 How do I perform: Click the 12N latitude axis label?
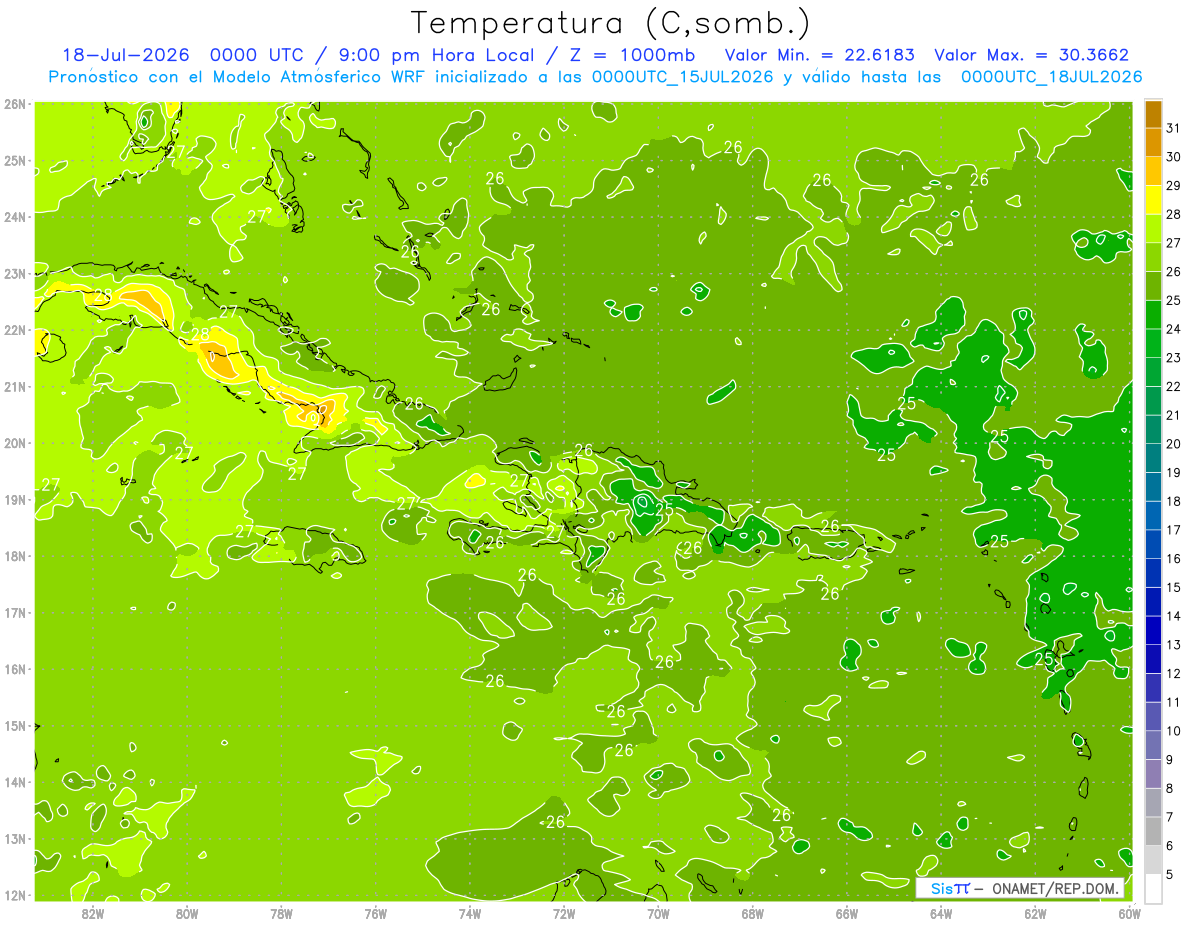pyautogui.click(x=15, y=895)
